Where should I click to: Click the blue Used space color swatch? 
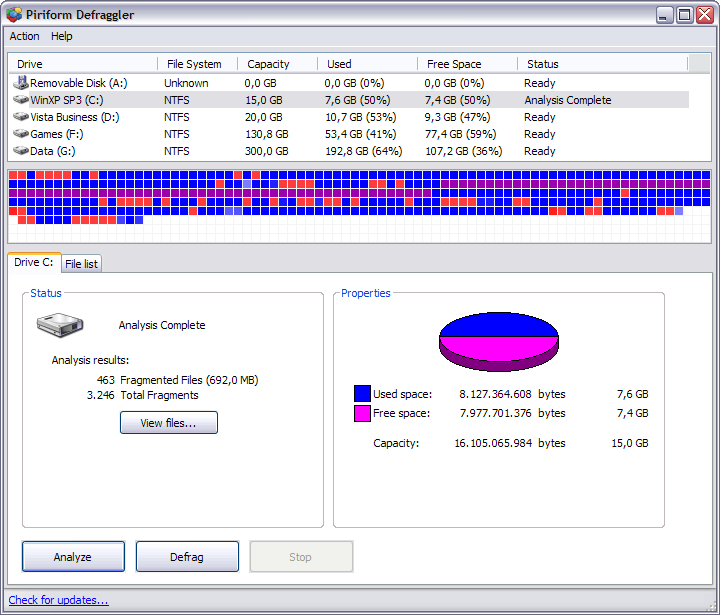[362, 394]
